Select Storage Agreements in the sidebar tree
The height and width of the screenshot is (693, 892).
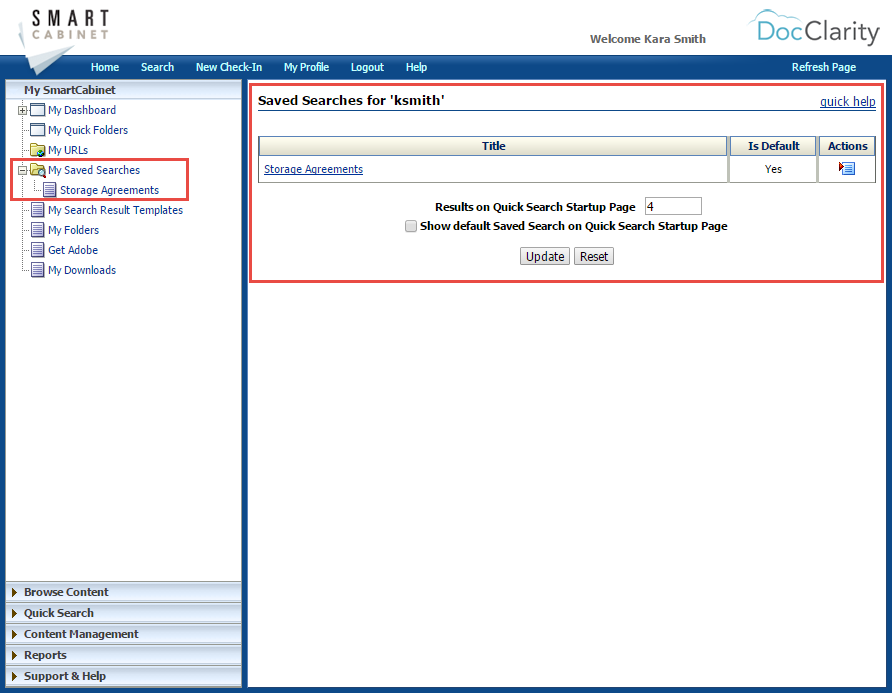click(109, 190)
